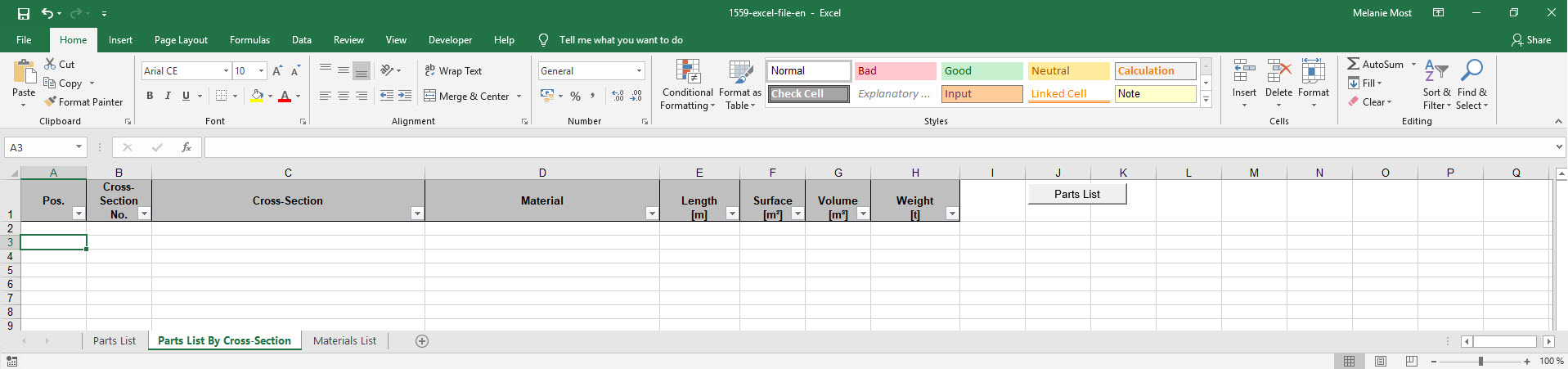The height and width of the screenshot is (369, 1568).
Task: Open the font name dropdown
Action: 226,71
